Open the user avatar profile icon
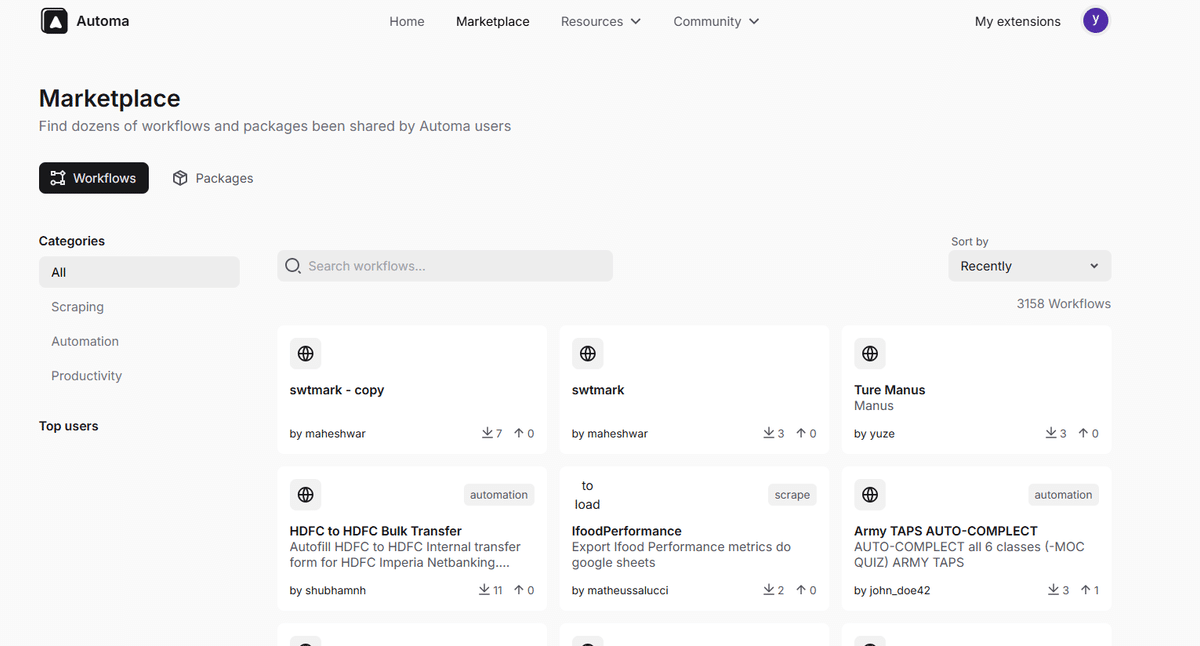 click(1096, 21)
